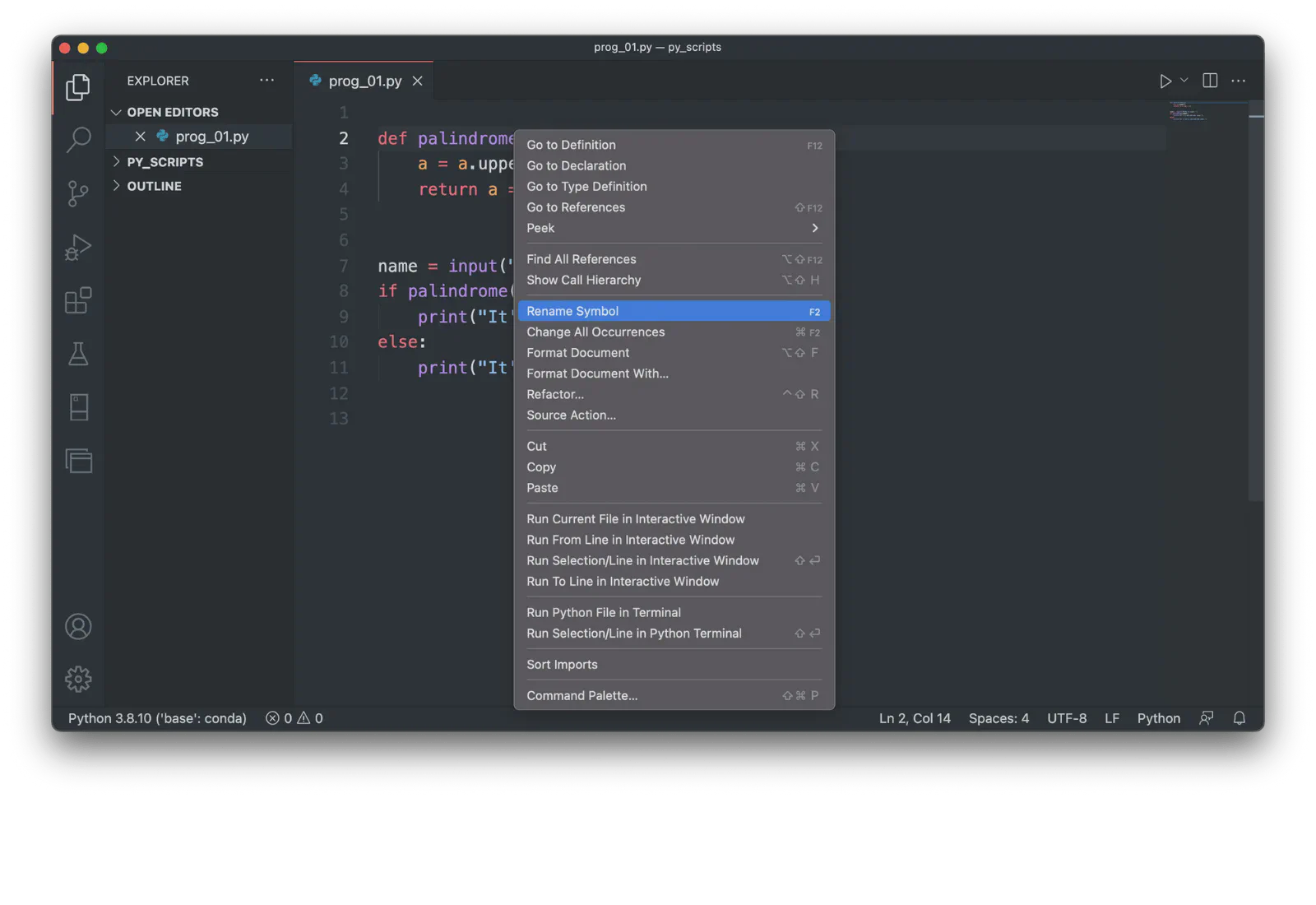Choose Refactor... menu entry
The height and width of the screenshot is (905, 1316).
click(674, 394)
